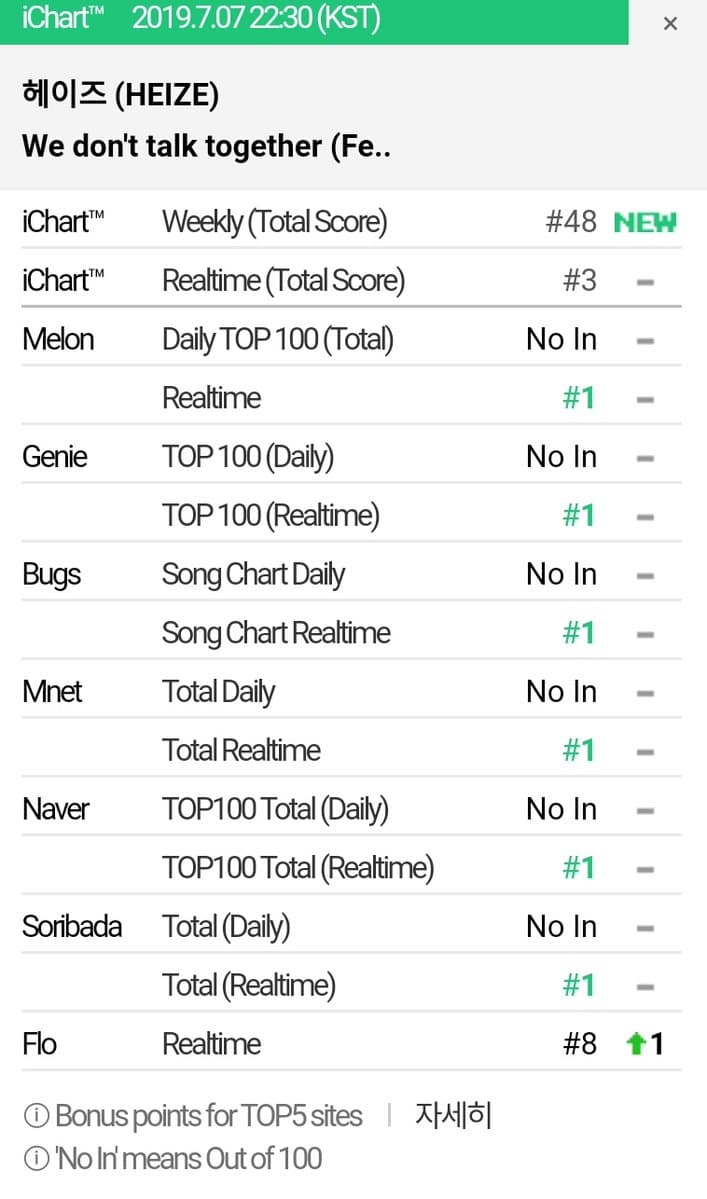Click the NEW badge on Weekly row
Screen dimensions: 707x1199
point(644,222)
